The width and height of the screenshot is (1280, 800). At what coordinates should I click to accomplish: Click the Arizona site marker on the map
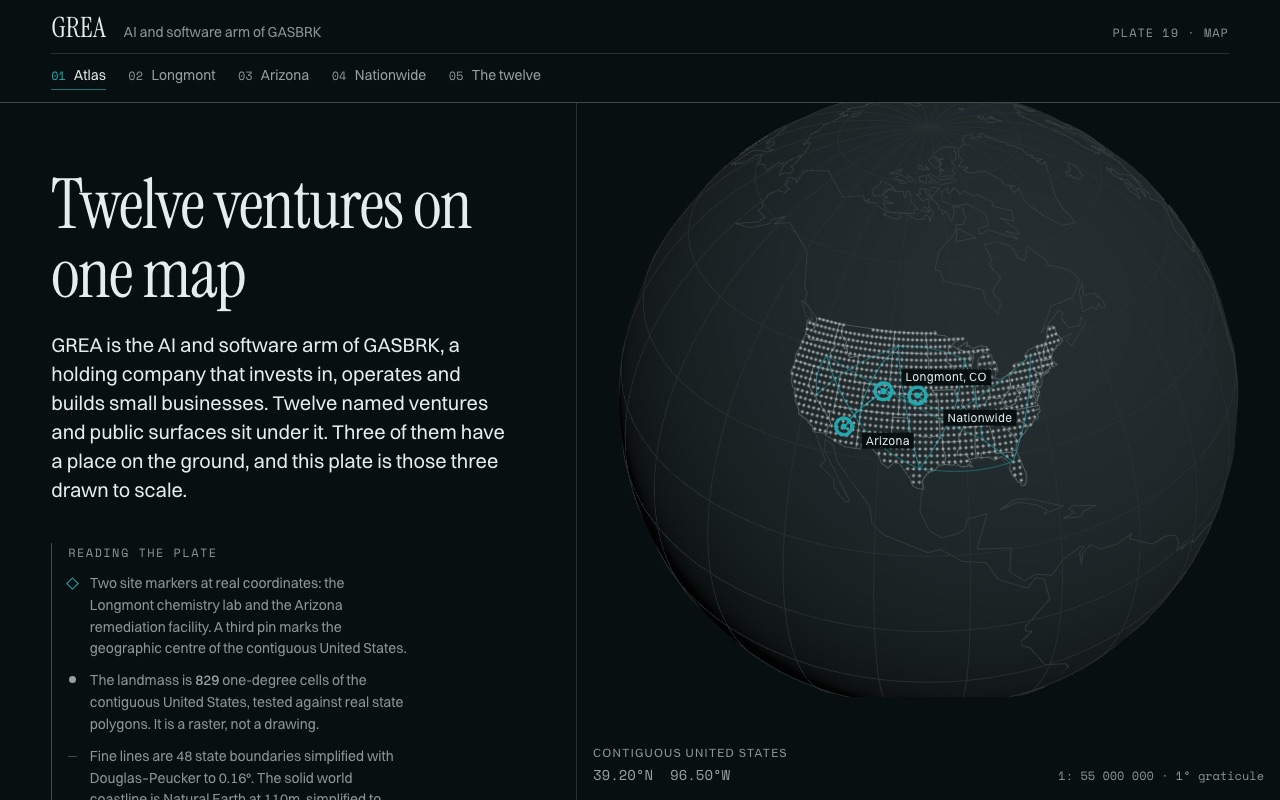pos(845,426)
